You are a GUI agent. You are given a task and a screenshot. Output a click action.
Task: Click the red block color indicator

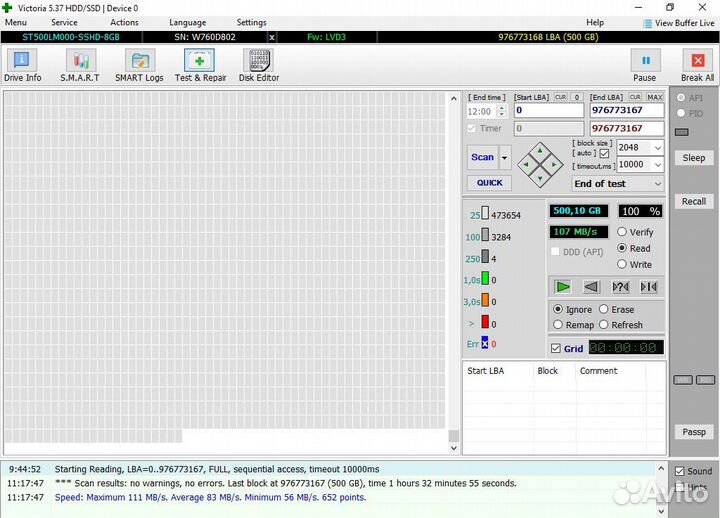(485, 322)
